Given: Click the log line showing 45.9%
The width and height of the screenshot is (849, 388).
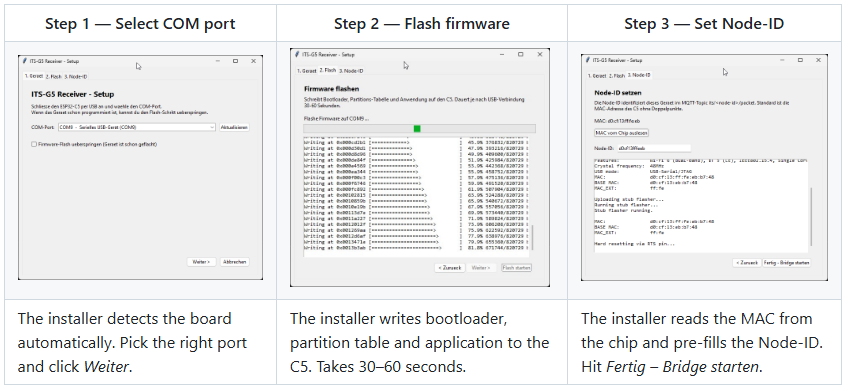Looking at the screenshot, I should point(416,143).
